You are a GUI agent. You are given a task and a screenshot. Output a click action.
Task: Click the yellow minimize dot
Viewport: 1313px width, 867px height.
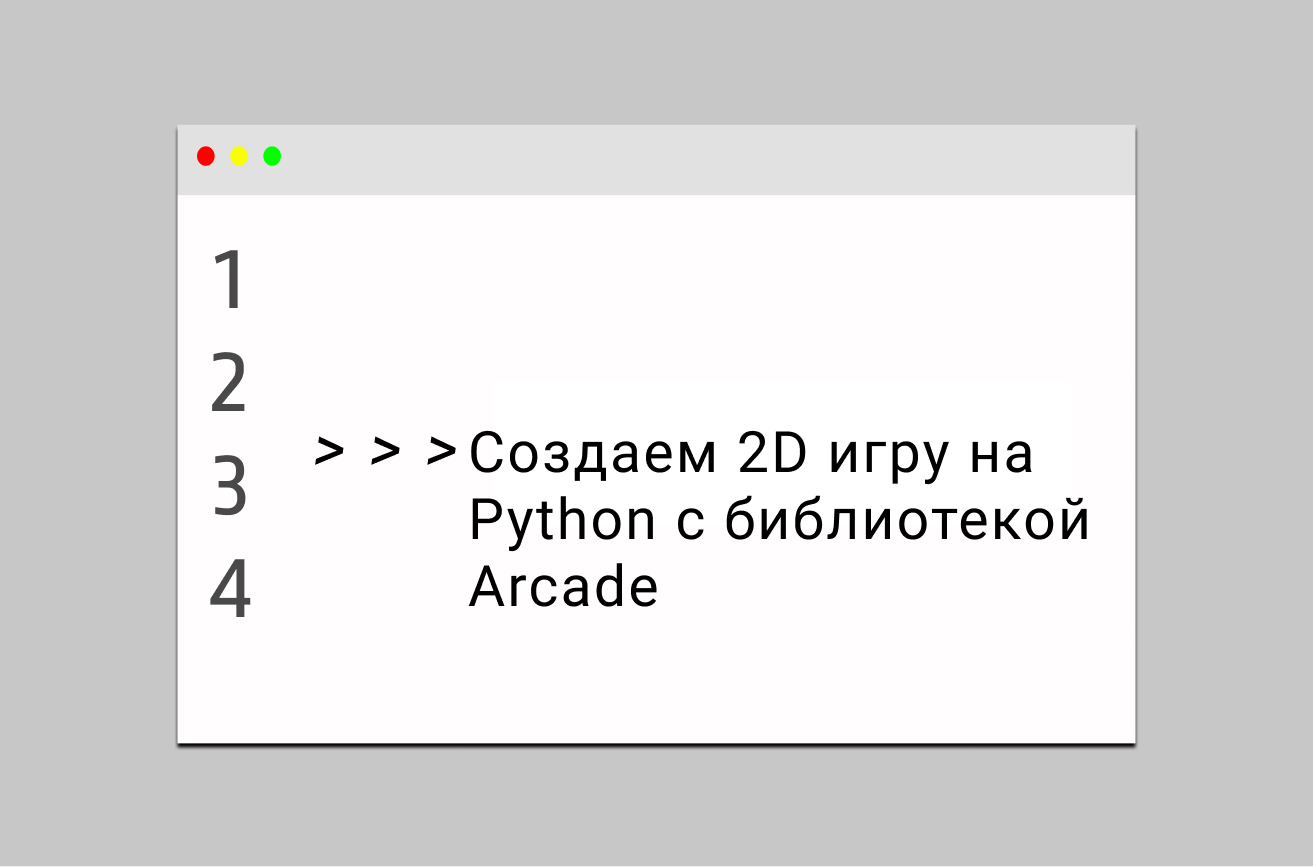239,156
